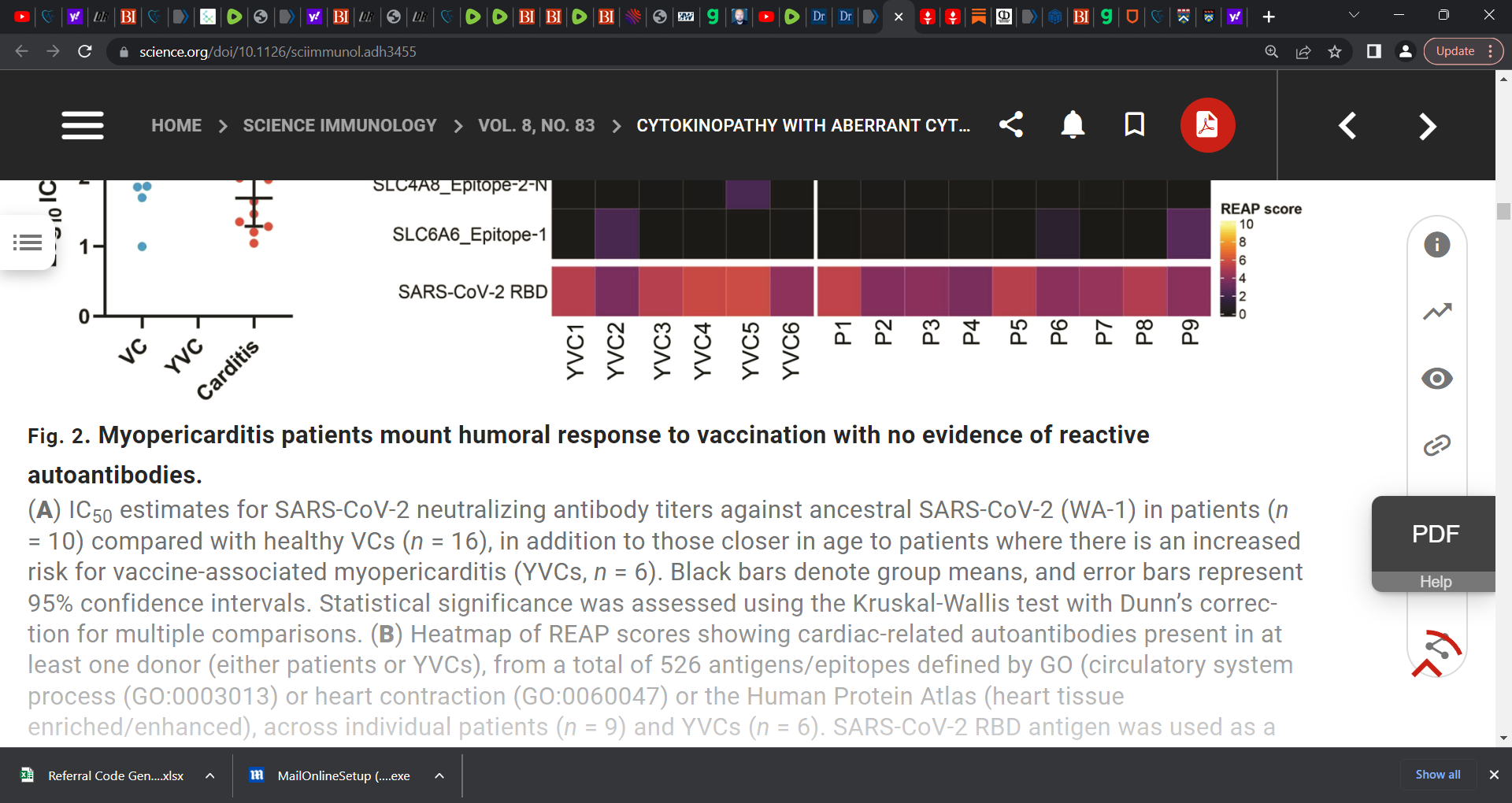Expand options for MailOnlineSetup download
This screenshot has width=1512, height=803.
tap(438, 775)
